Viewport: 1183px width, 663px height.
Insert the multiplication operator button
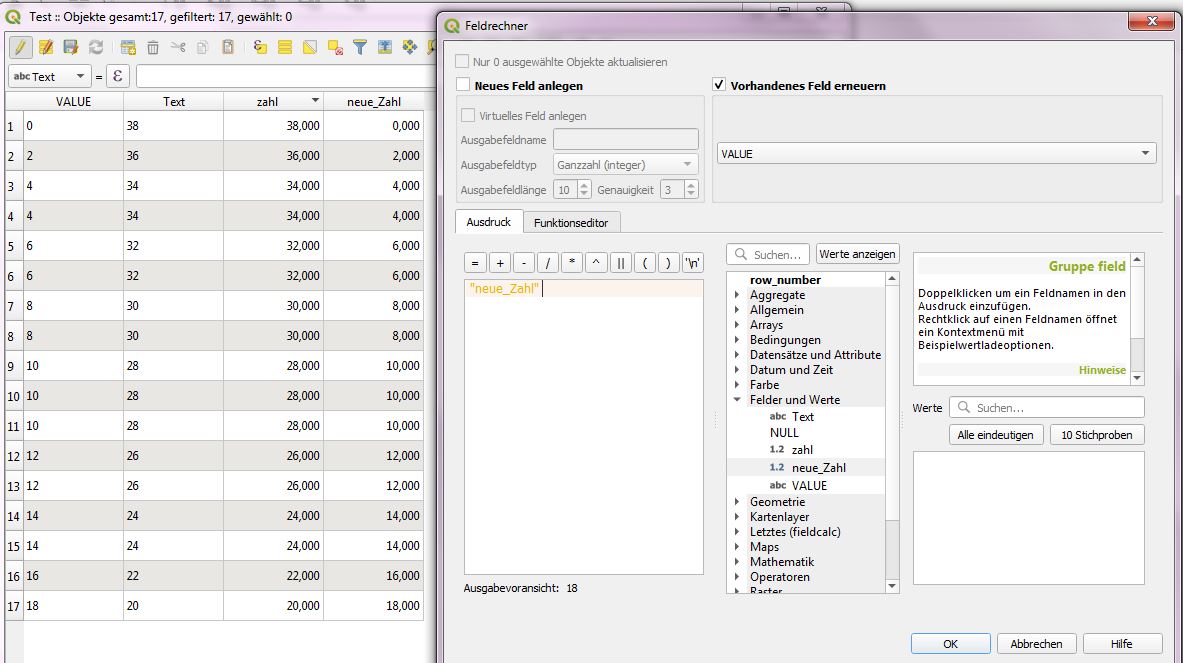tap(572, 263)
